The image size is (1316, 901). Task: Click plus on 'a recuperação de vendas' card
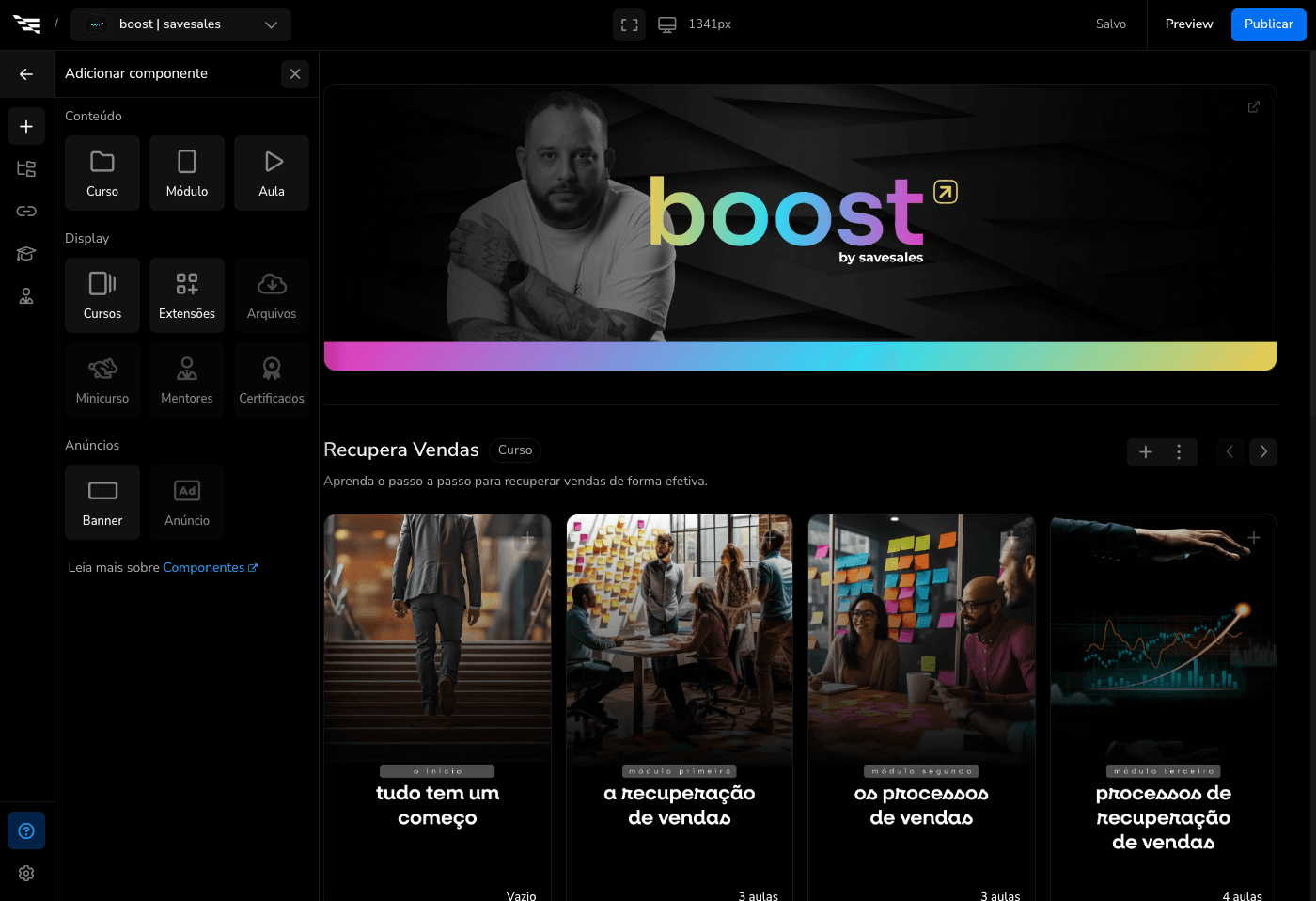coord(770,538)
